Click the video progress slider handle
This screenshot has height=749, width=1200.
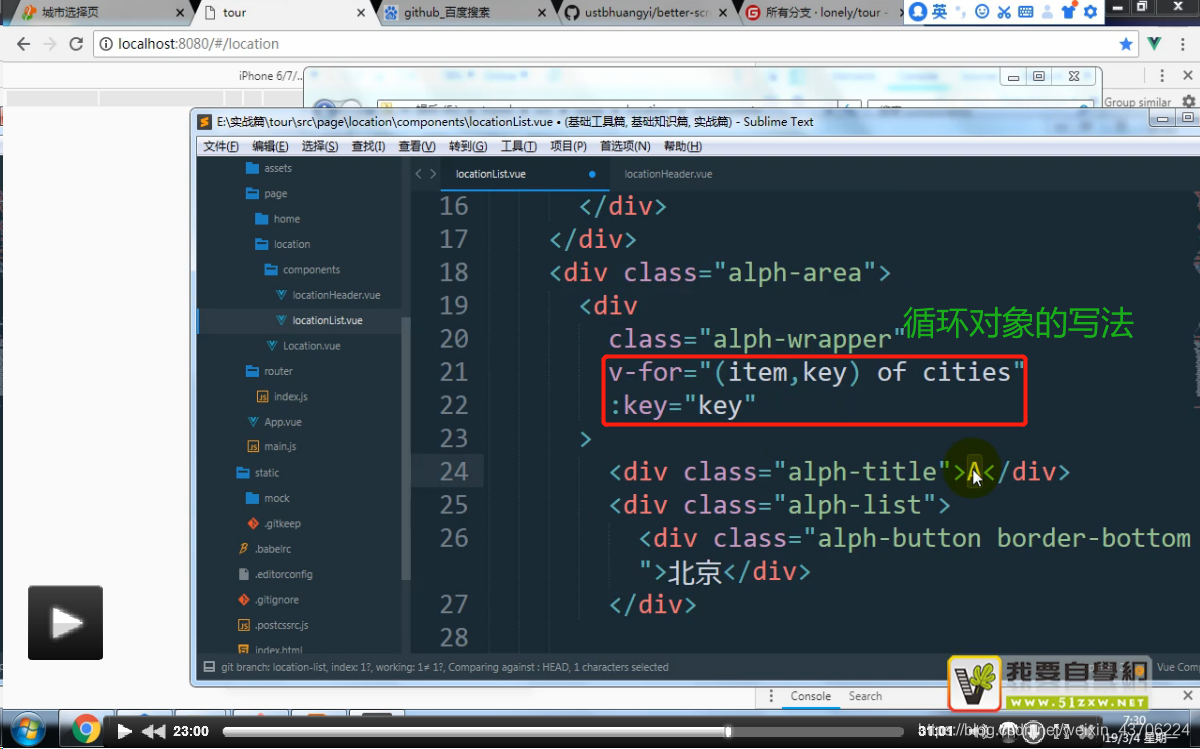(729, 732)
